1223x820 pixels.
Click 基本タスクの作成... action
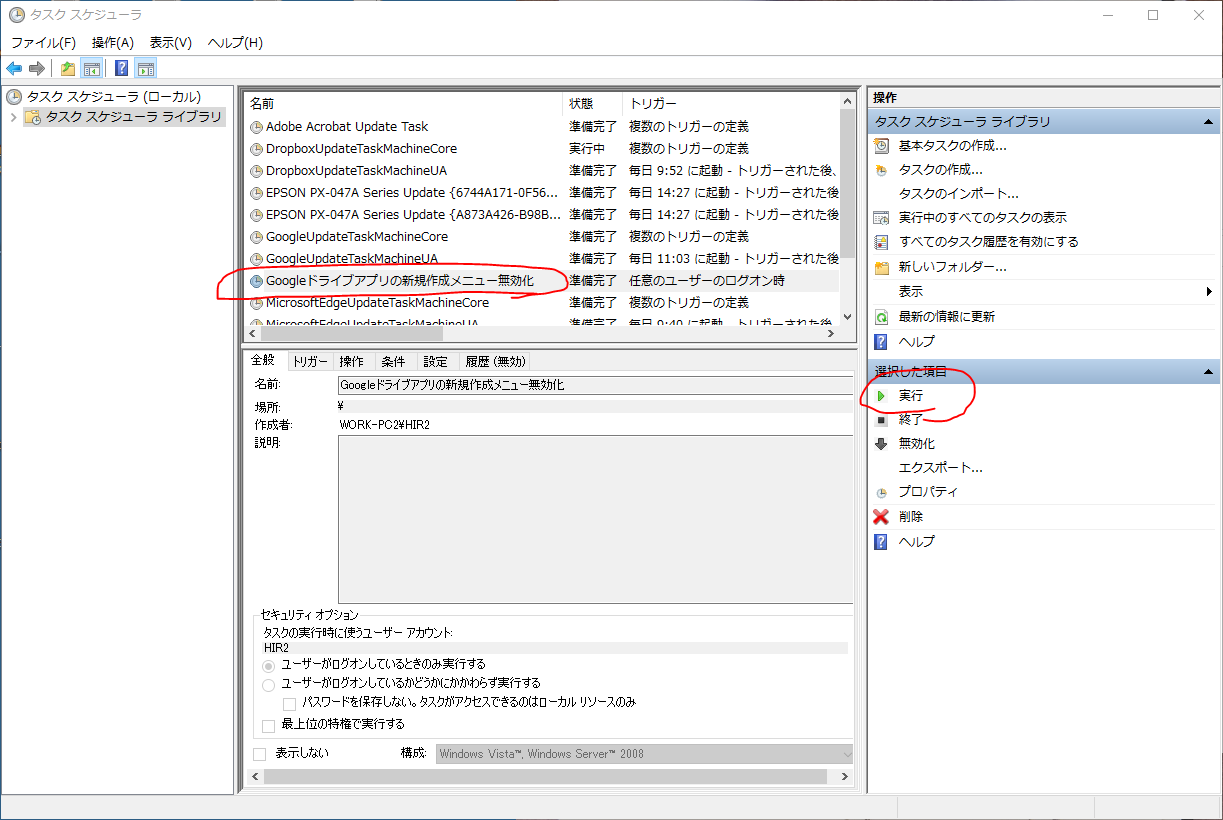click(x=952, y=145)
